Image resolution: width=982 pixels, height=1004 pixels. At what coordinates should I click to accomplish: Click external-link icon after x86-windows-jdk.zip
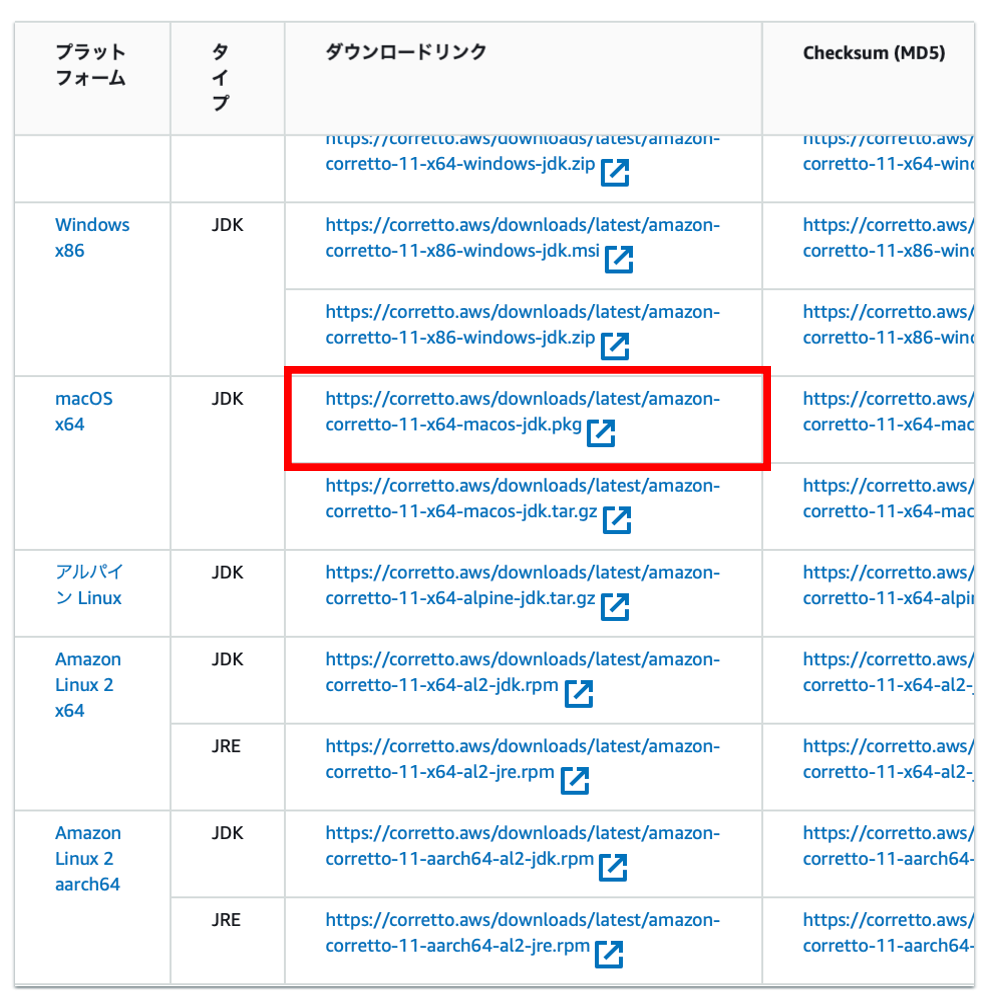[x=615, y=346]
